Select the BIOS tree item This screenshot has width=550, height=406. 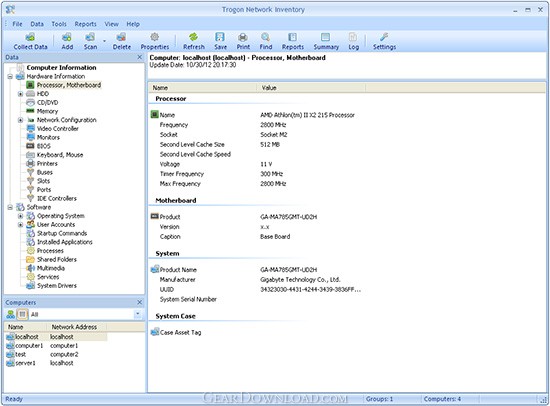point(43,146)
